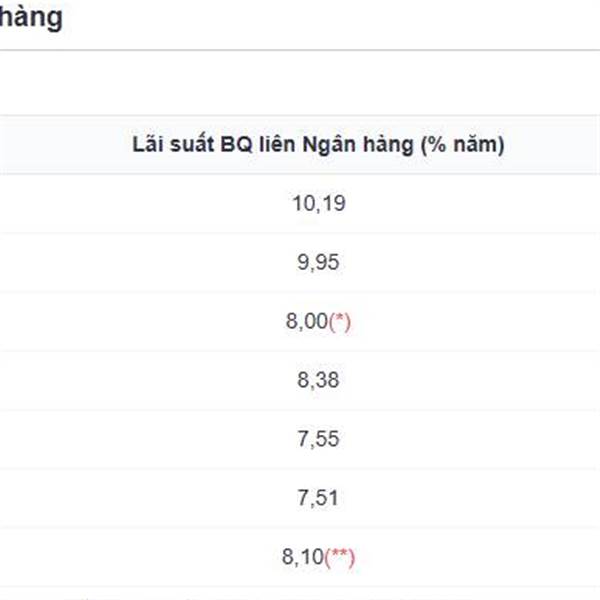This screenshot has height=600, width=600.
Task: Click the 9,95 rate cell
Action: [318, 263]
